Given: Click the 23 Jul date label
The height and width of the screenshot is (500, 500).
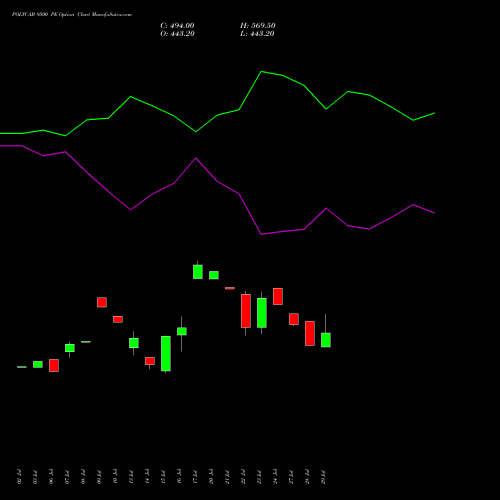Looking at the screenshot, I should click(259, 477).
